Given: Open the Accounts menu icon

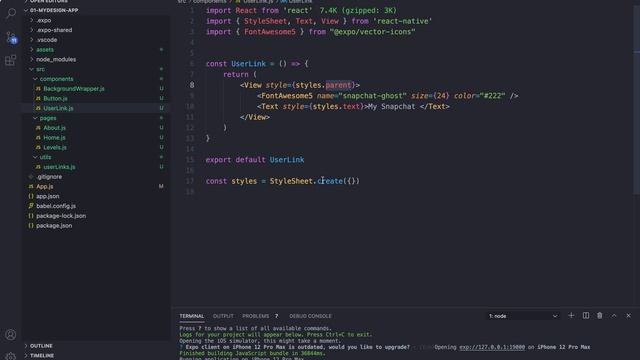Looking at the screenshot, I should click(11, 335).
